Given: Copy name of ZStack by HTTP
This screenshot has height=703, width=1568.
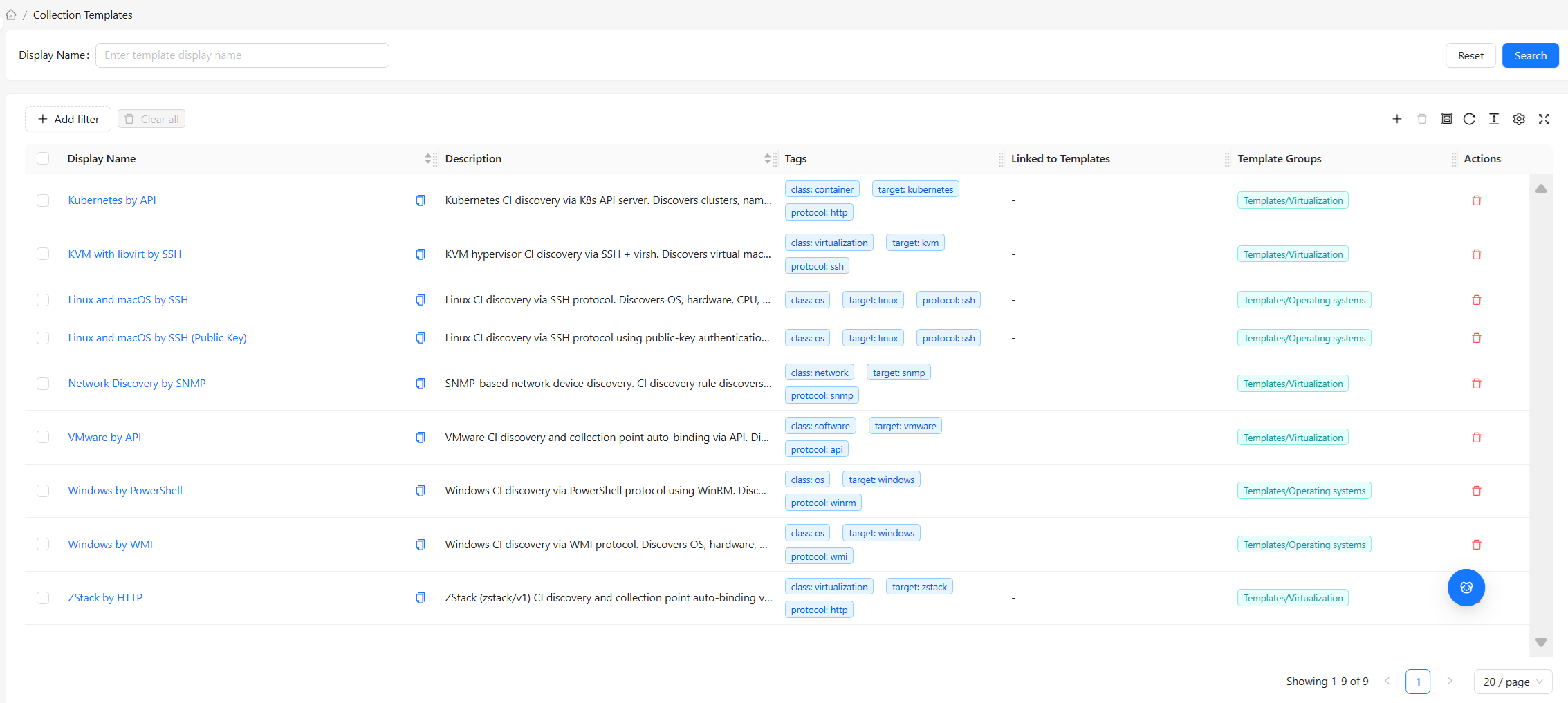Looking at the screenshot, I should (420, 598).
